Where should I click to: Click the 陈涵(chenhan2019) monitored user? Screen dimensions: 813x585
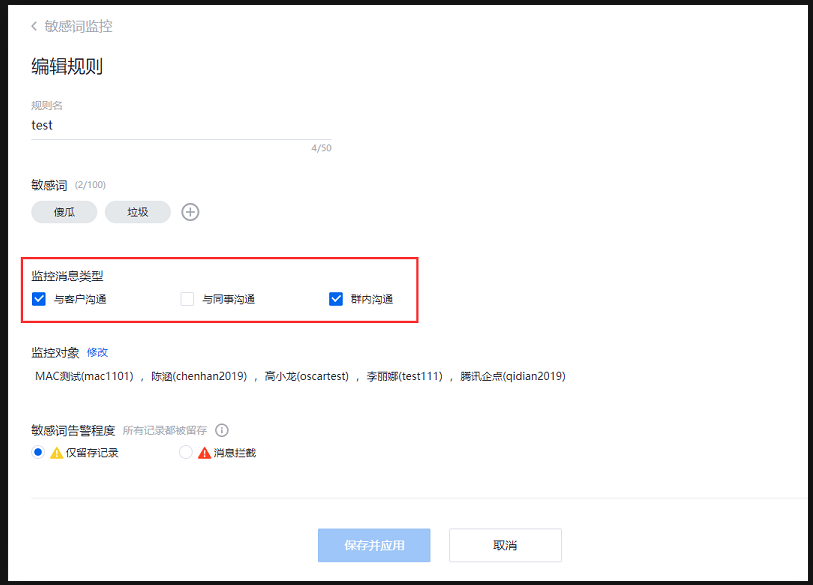199,377
